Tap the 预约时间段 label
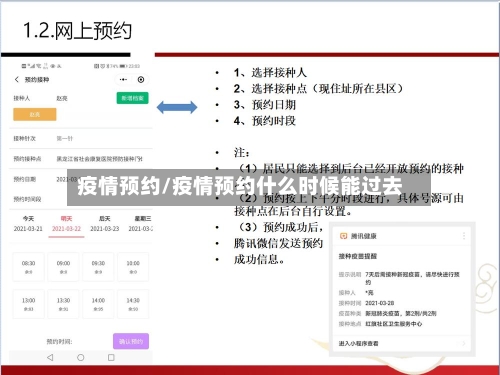Viewport: 500px width, 375px height. tap(27, 199)
